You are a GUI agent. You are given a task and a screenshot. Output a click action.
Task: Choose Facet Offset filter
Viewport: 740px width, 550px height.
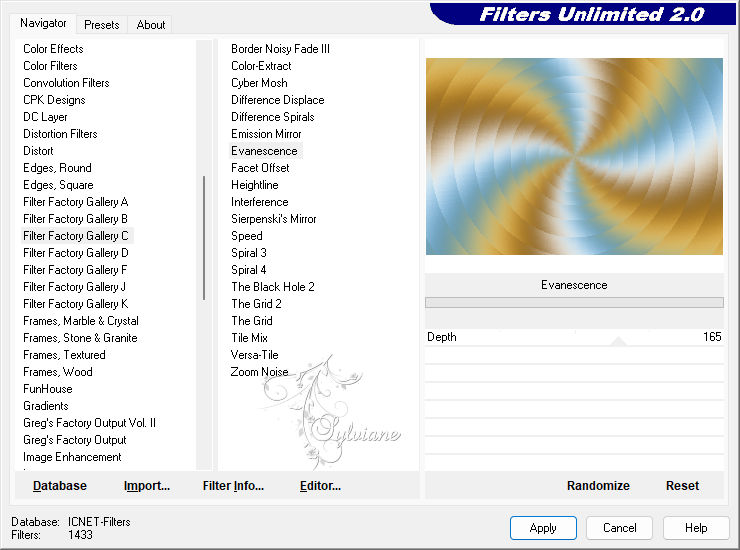click(x=260, y=168)
